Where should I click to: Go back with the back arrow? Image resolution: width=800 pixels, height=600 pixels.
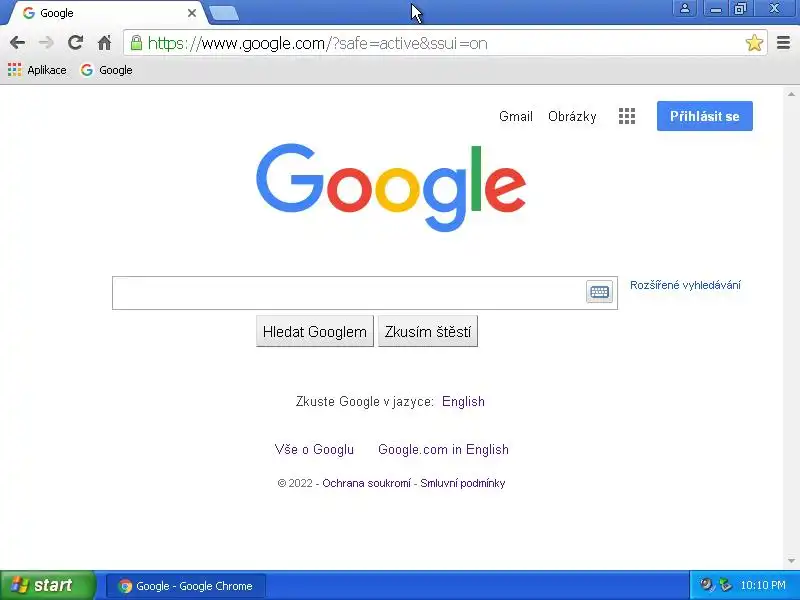[x=17, y=43]
